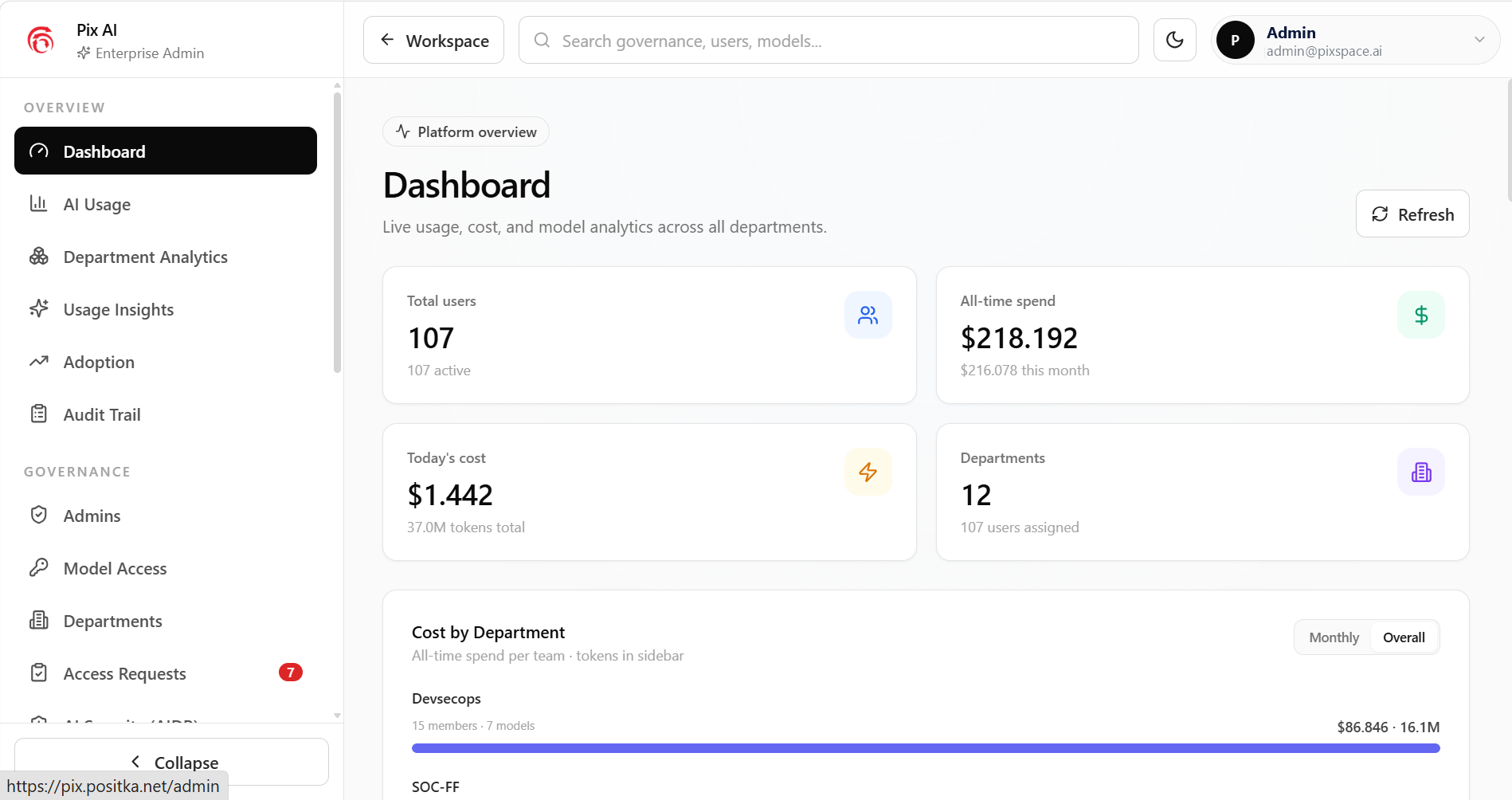
Task: Click the Total users people icon
Action: pyautogui.click(x=868, y=315)
